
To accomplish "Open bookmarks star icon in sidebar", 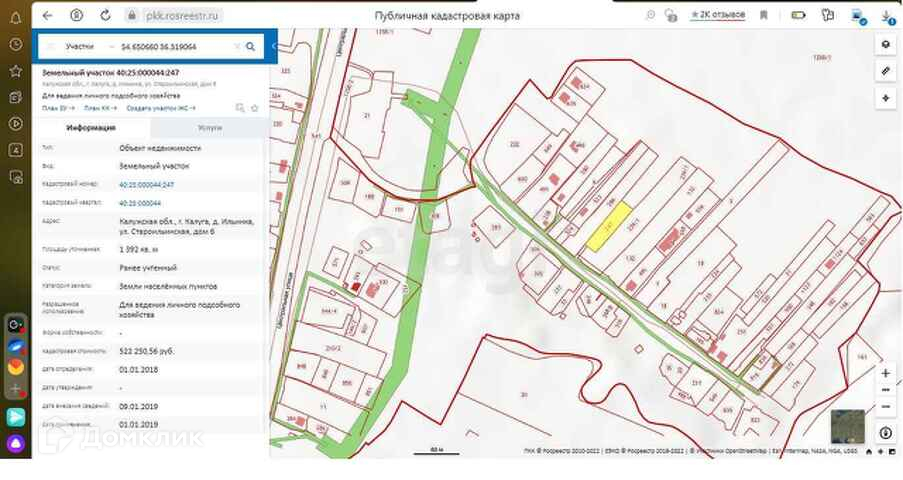I will [16, 71].
